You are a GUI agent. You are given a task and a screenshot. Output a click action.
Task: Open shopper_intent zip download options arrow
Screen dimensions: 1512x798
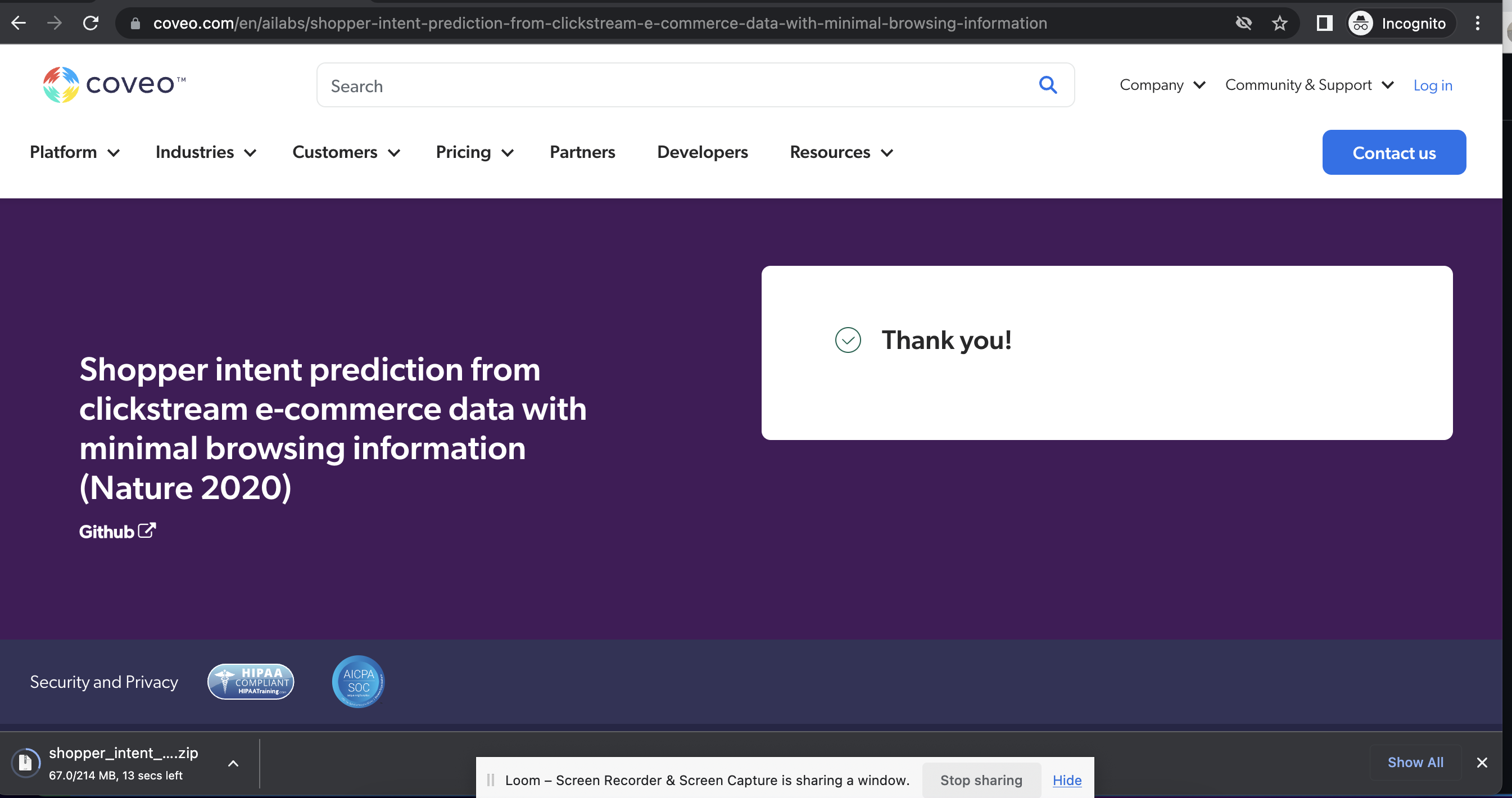pyautogui.click(x=233, y=763)
